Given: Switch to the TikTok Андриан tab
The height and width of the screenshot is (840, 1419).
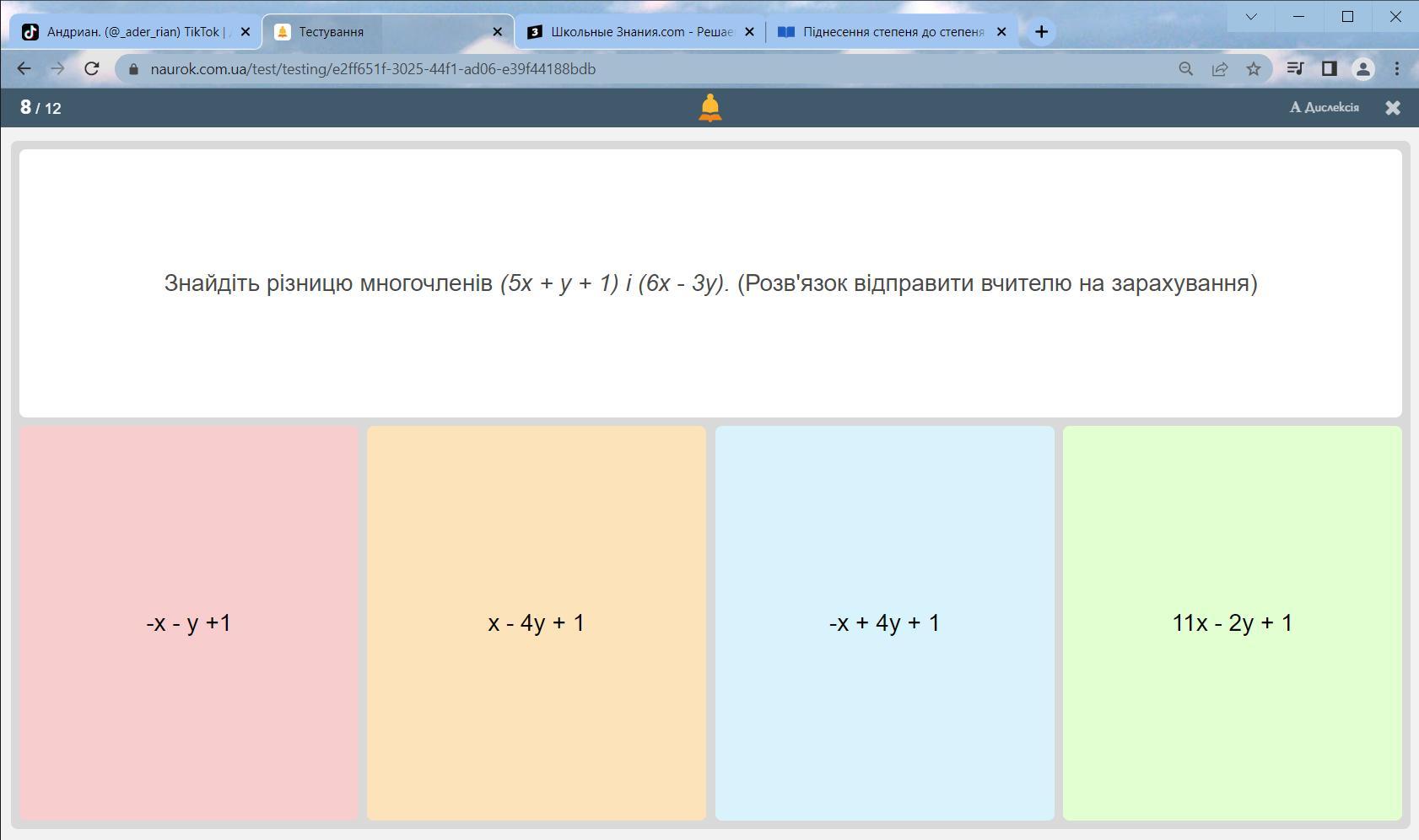Looking at the screenshot, I should [x=135, y=32].
